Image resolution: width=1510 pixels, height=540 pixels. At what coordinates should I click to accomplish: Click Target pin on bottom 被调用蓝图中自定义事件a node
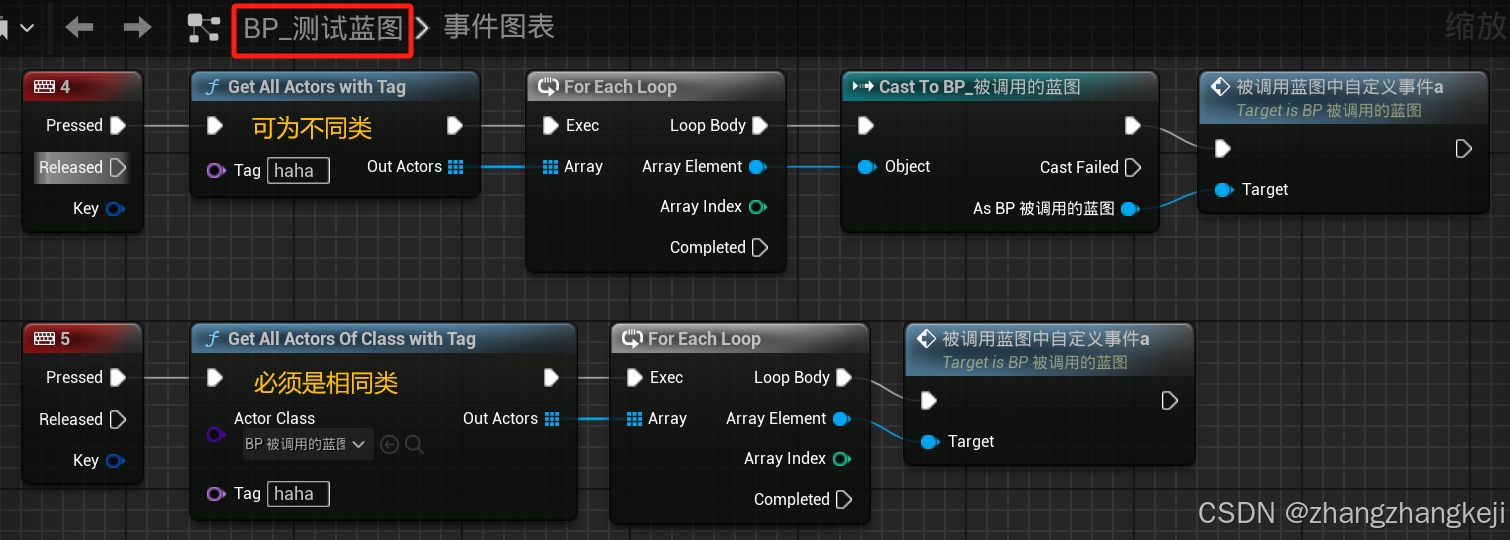pyautogui.click(x=929, y=441)
